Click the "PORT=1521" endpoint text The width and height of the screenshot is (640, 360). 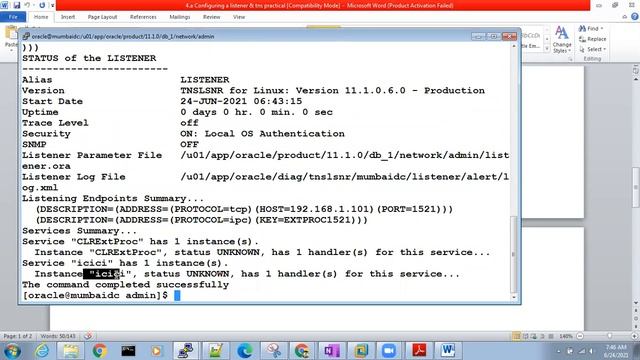tap(411, 209)
